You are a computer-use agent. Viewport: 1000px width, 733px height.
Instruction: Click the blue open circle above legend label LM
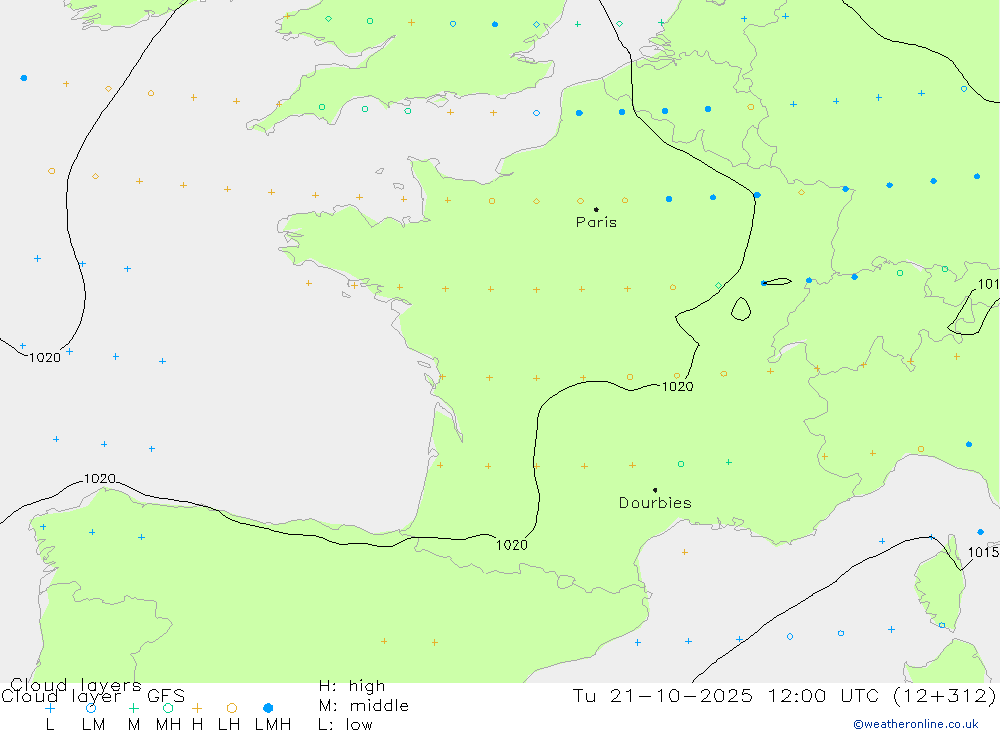[91, 708]
